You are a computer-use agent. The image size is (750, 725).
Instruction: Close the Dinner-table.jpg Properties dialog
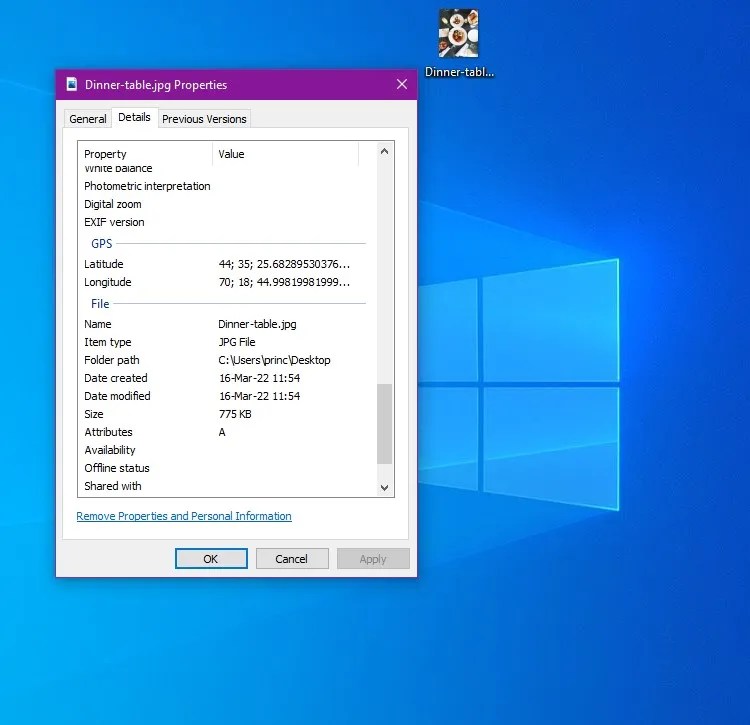[402, 85]
